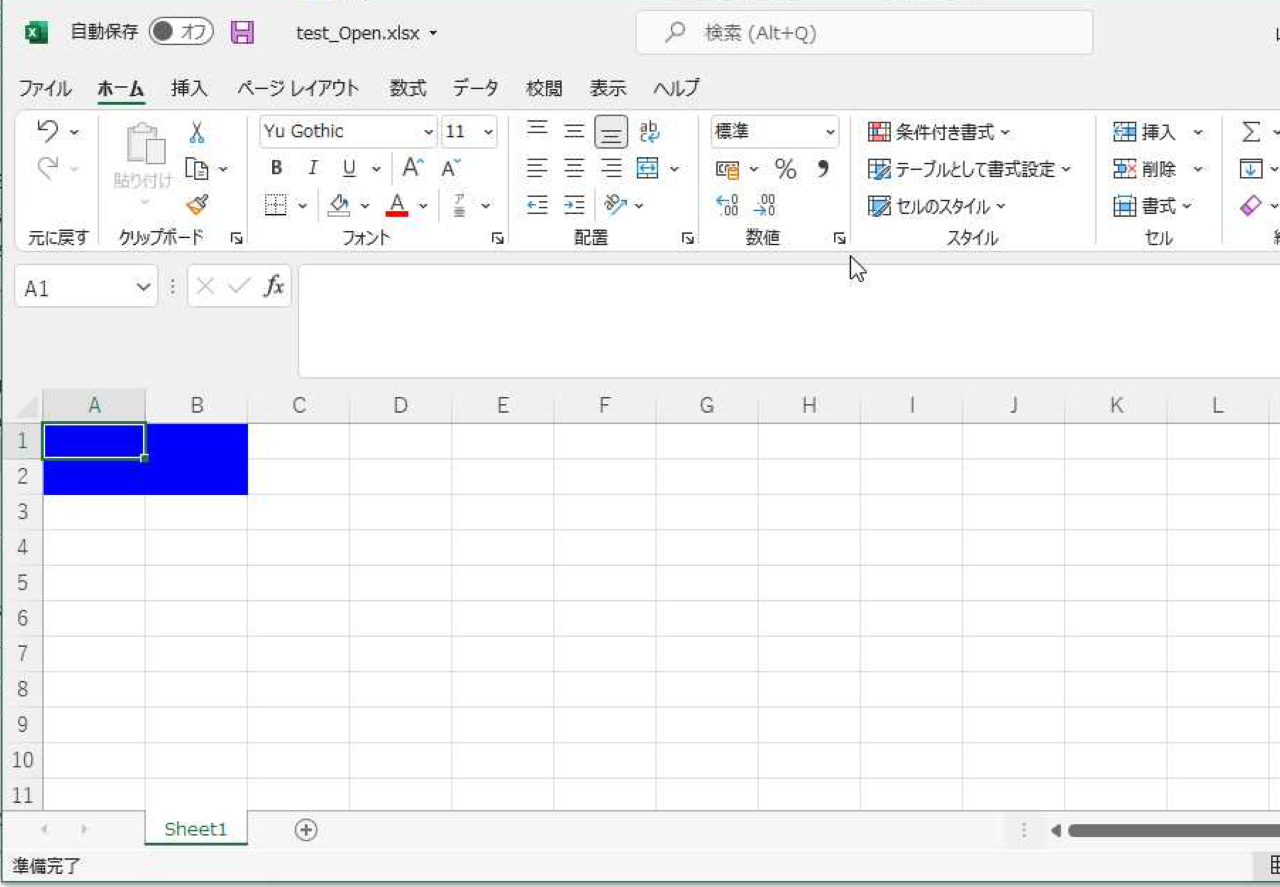Toggle Underline formatting
1280x887 pixels.
click(x=349, y=168)
